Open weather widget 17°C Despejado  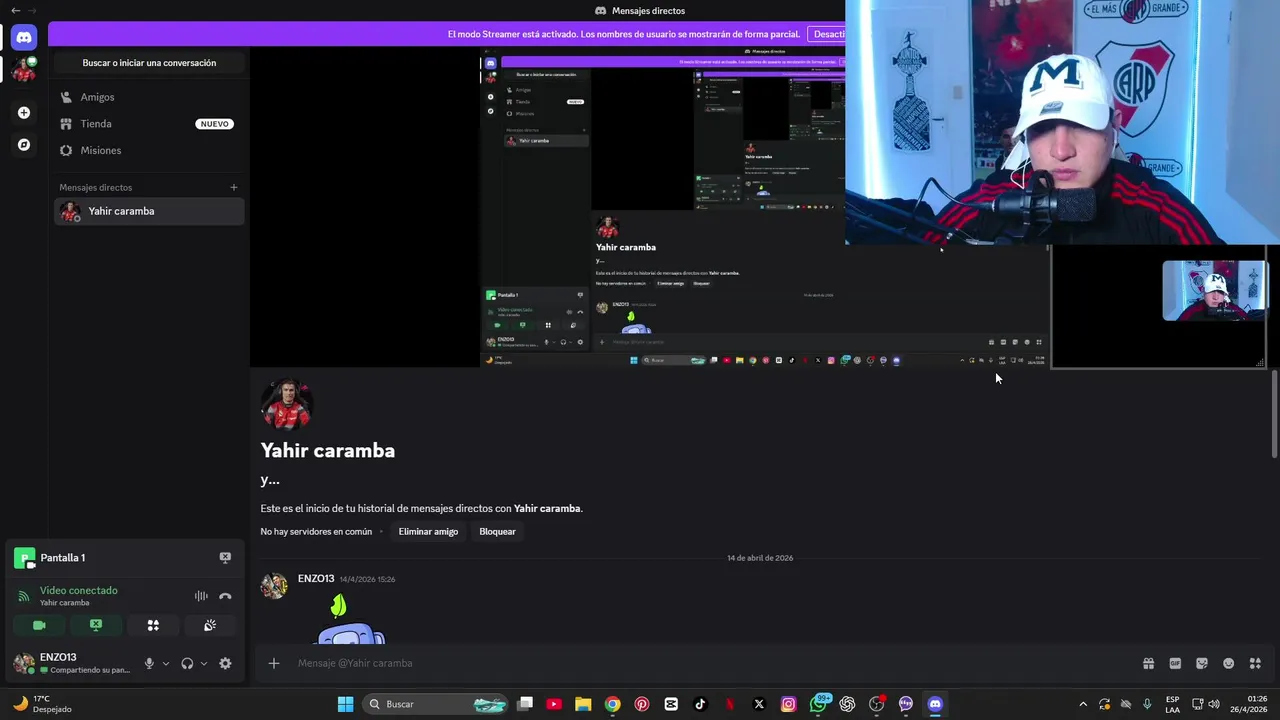41,704
